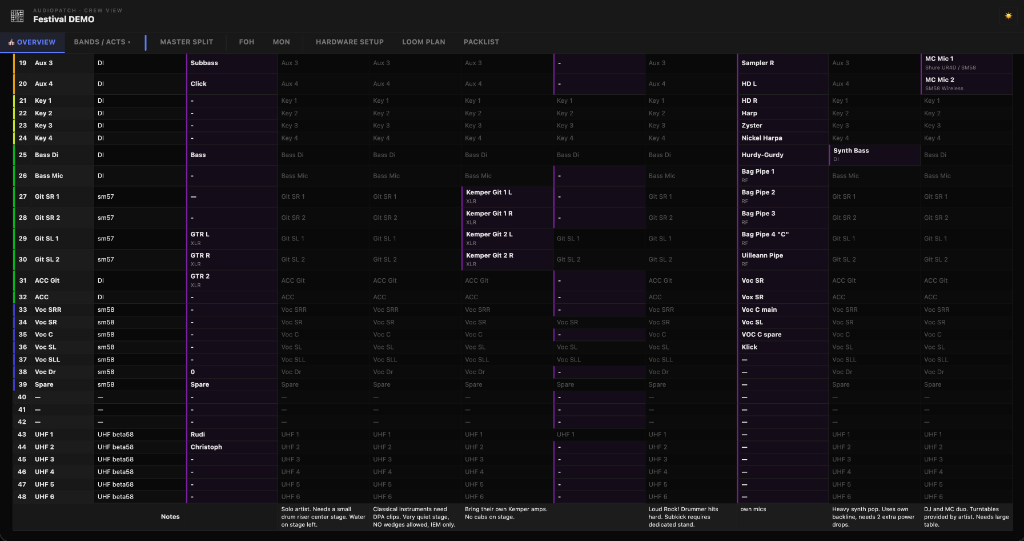
Task: Click the Bag Pipe 4 "C" cell
Action: (x=783, y=238)
